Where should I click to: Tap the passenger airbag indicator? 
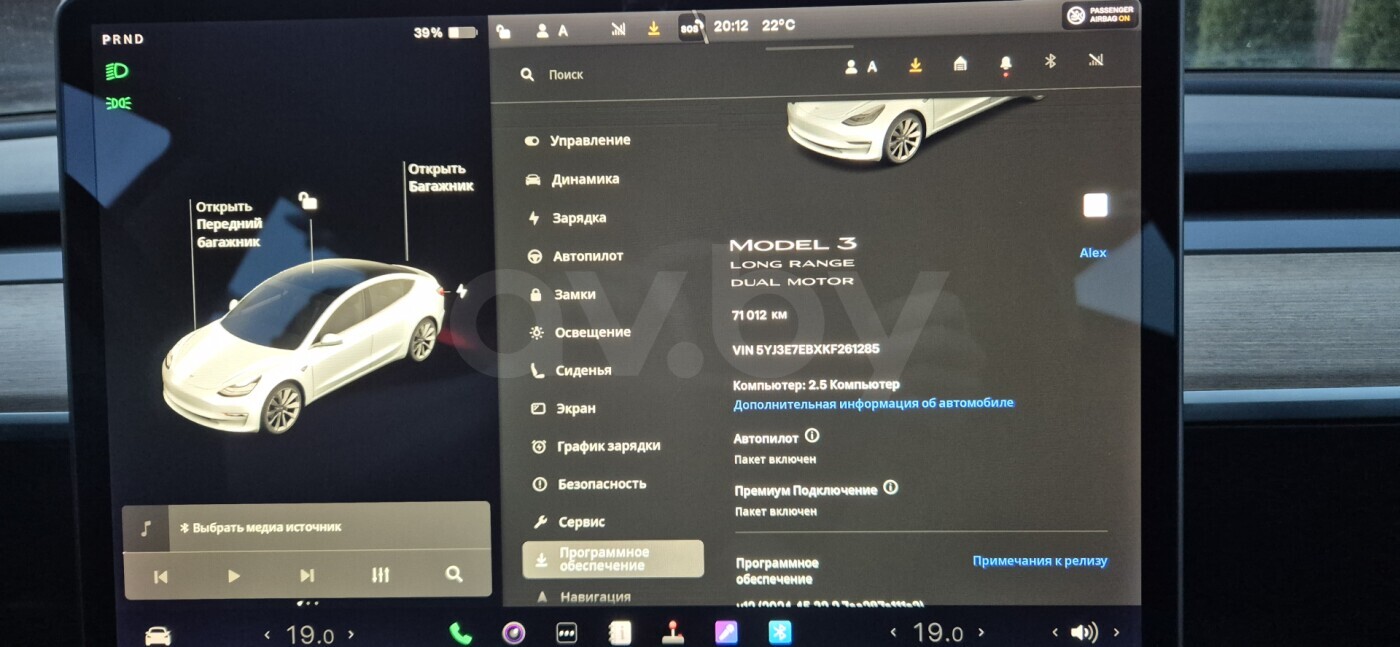pyautogui.click(x=1099, y=15)
